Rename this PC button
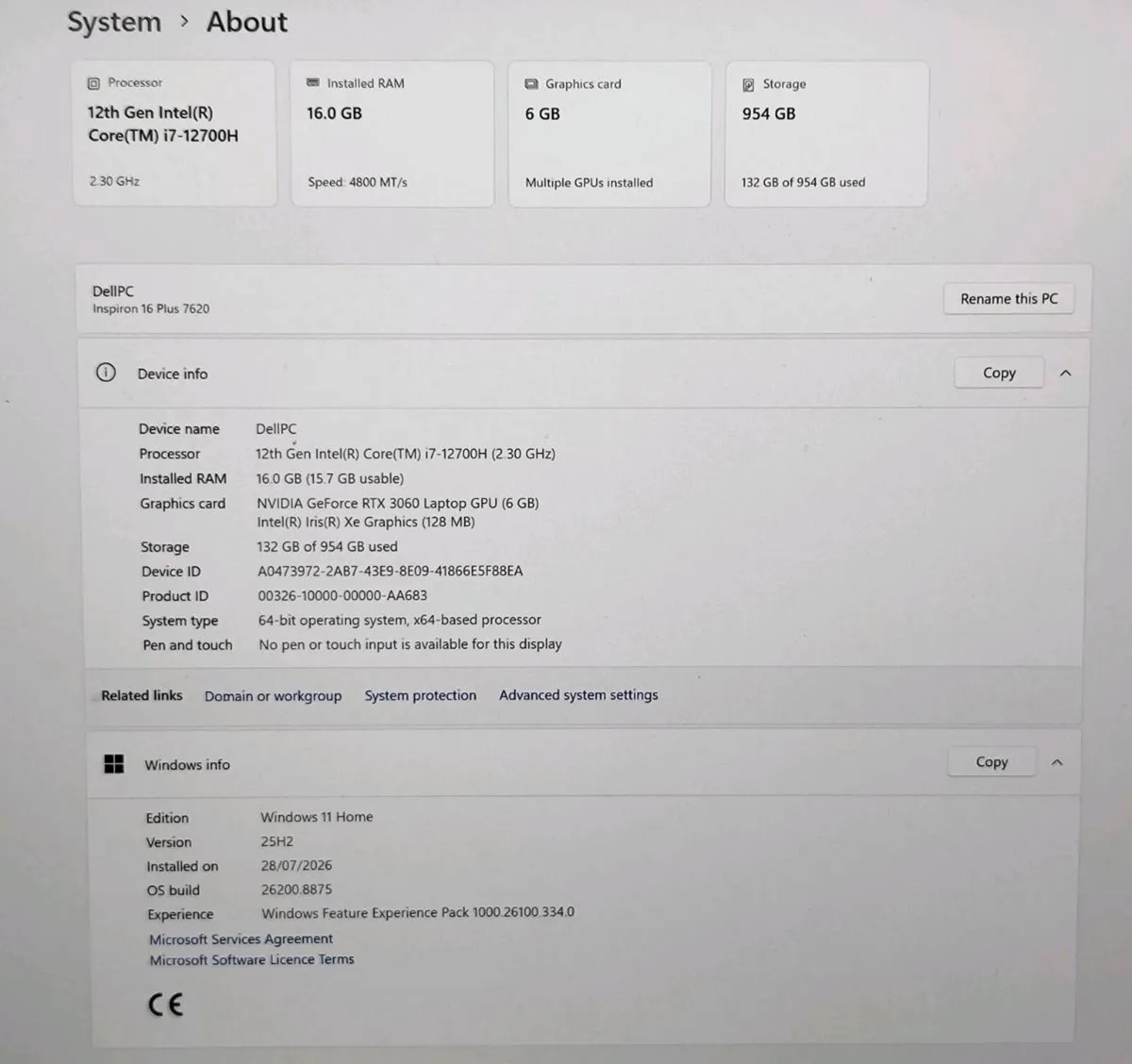This screenshot has height=1064, width=1132. point(1008,299)
